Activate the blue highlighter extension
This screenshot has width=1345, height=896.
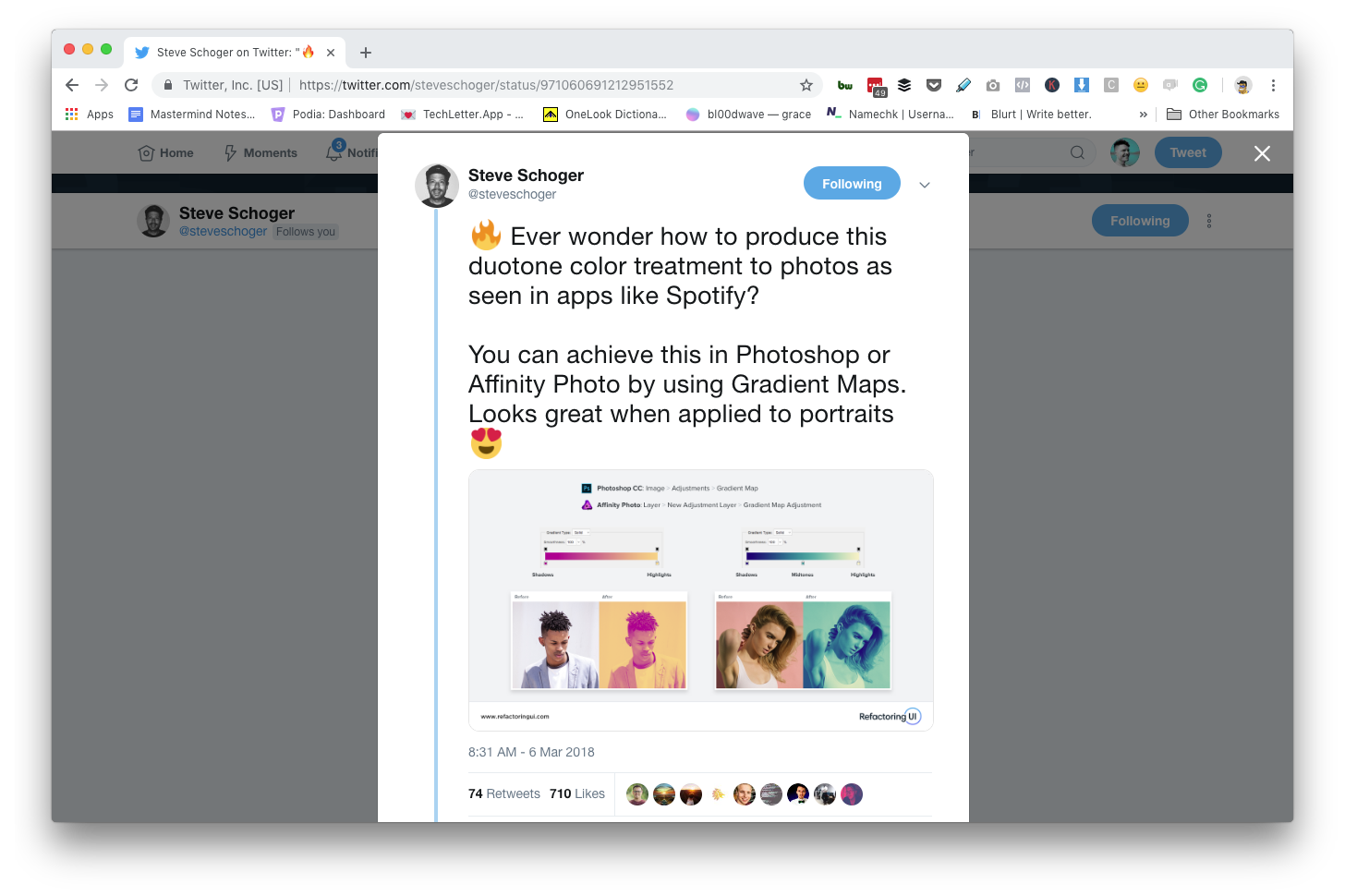tap(963, 85)
